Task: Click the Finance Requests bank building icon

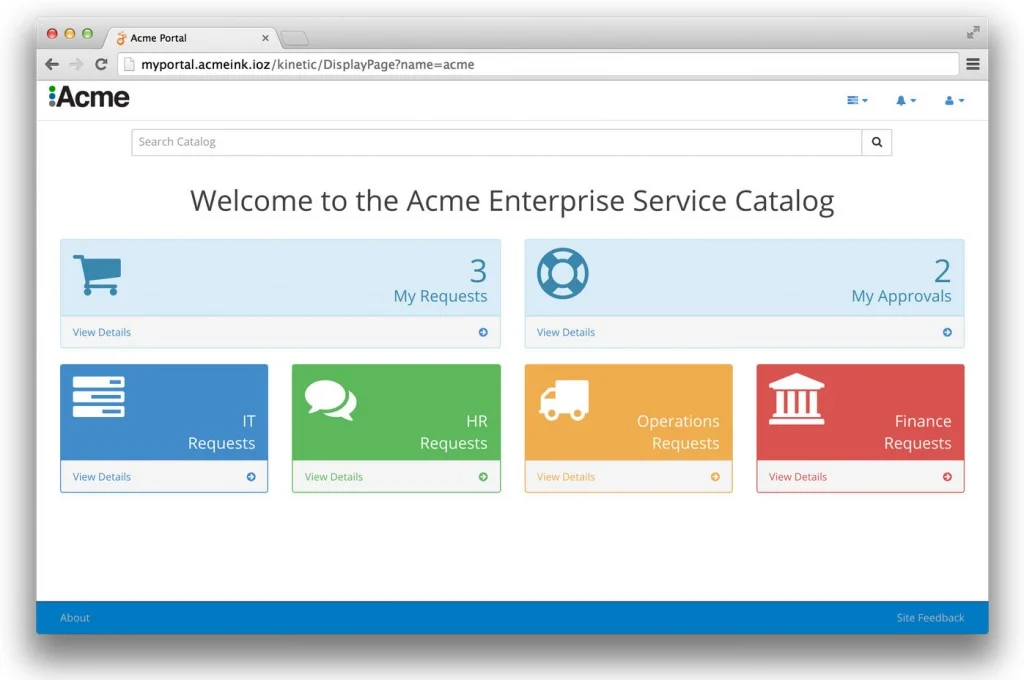Action: (x=796, y=399)
